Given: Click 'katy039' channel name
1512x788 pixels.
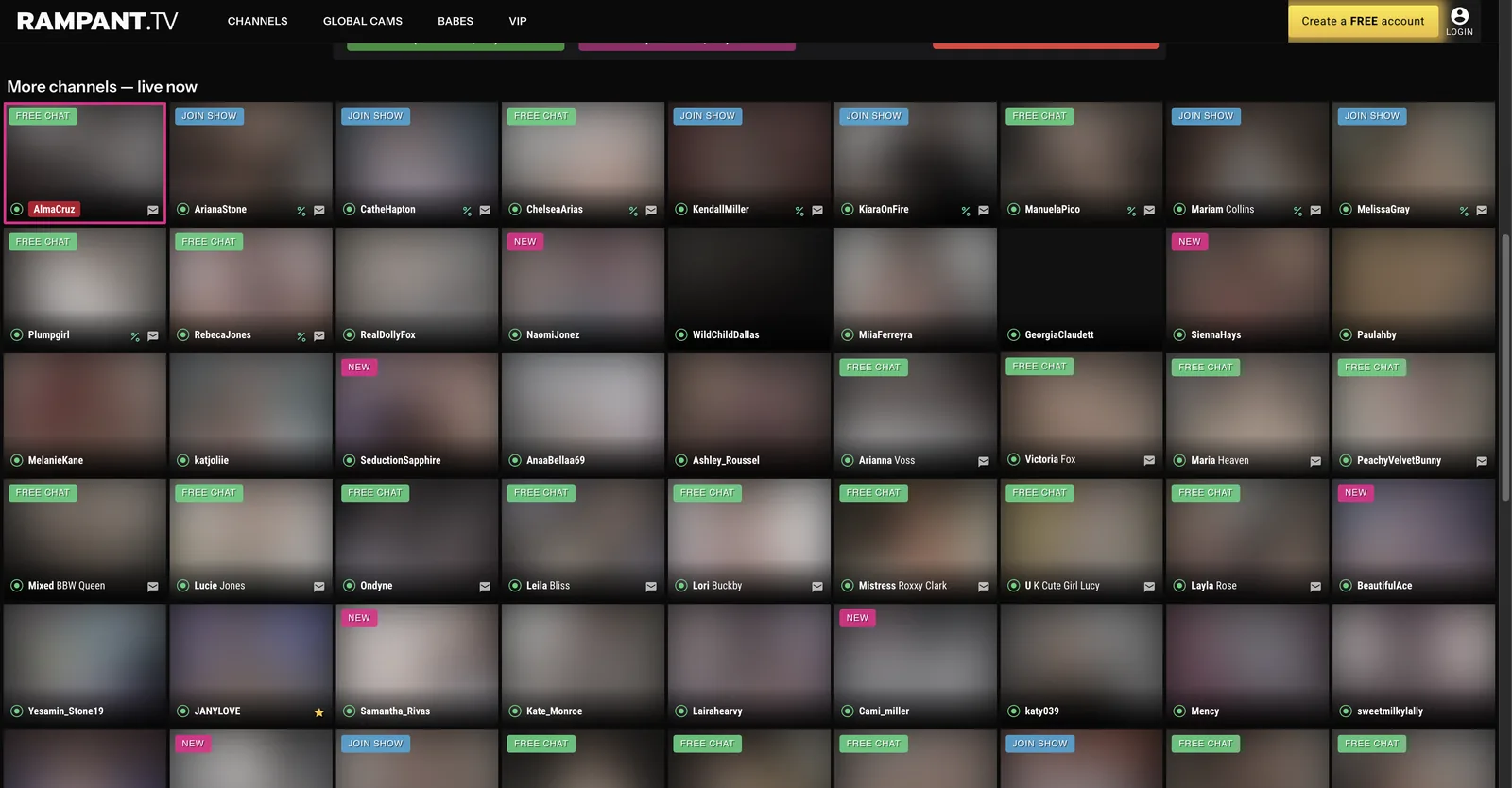Looking at the screenshot, I should (1041, 711).
